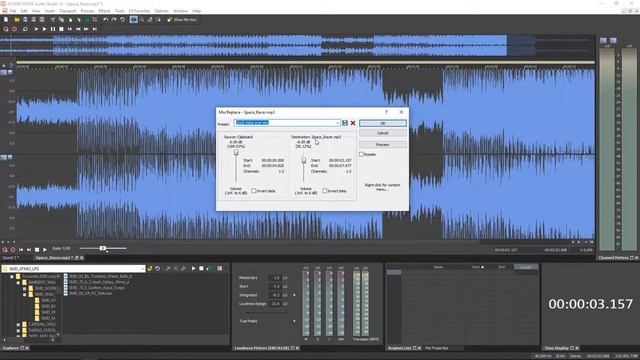Viewport: 640px width, 360px height.
Task: Click Go to End in top transport bar
Action: tap(95, 29)
